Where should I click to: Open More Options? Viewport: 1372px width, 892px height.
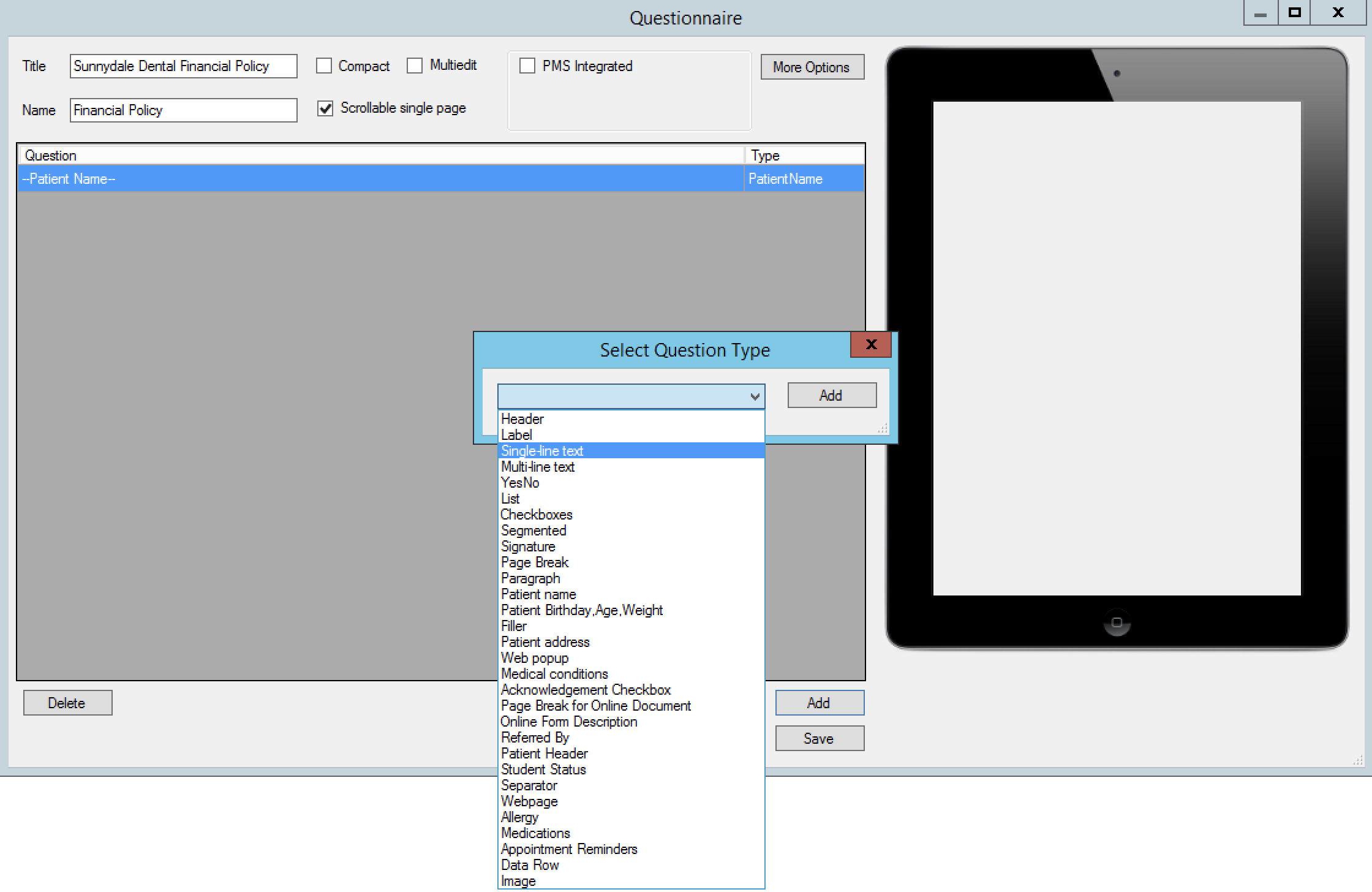tap(812, 67)
